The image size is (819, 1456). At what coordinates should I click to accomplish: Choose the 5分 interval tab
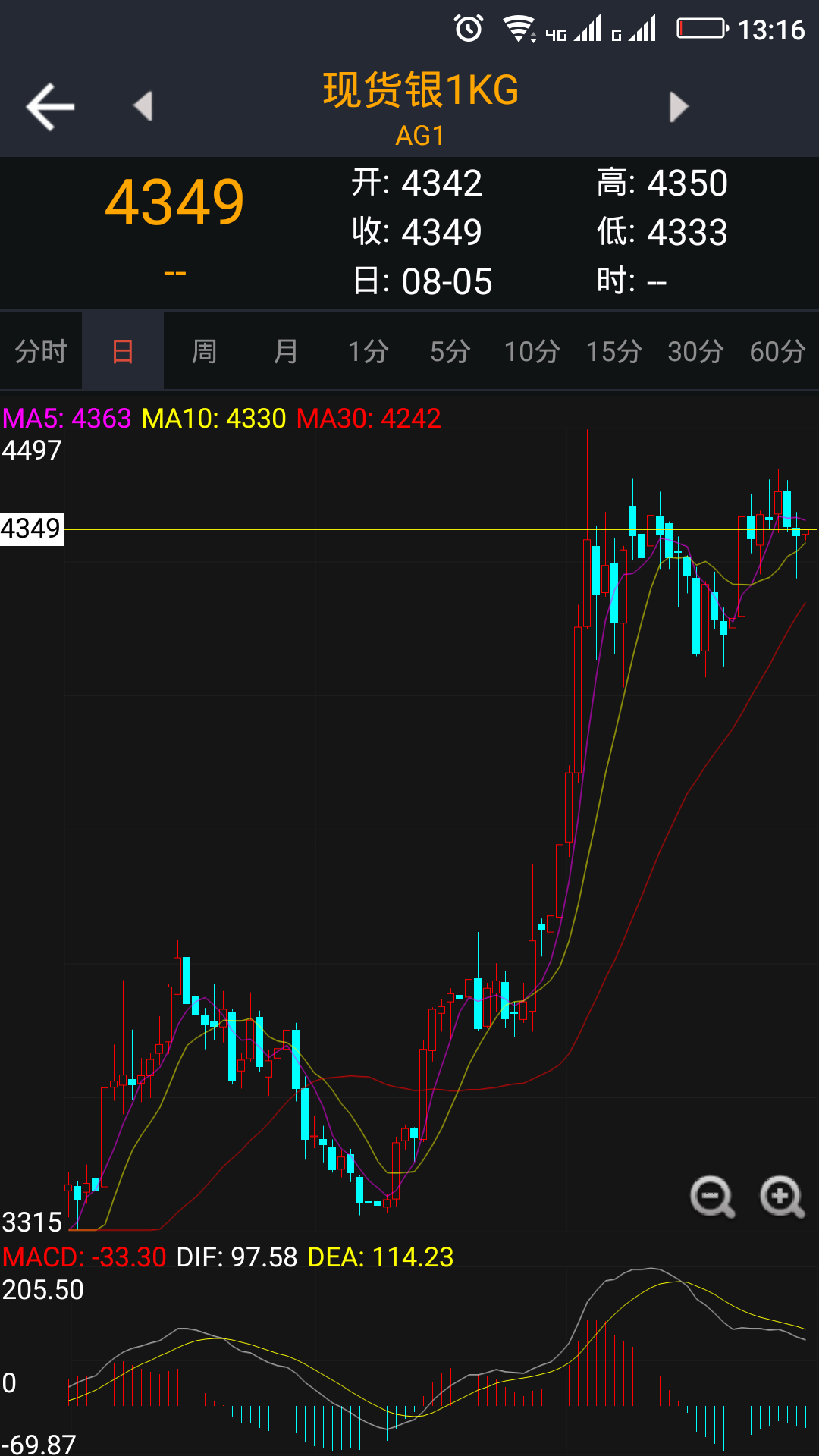[x=450, y=351]
